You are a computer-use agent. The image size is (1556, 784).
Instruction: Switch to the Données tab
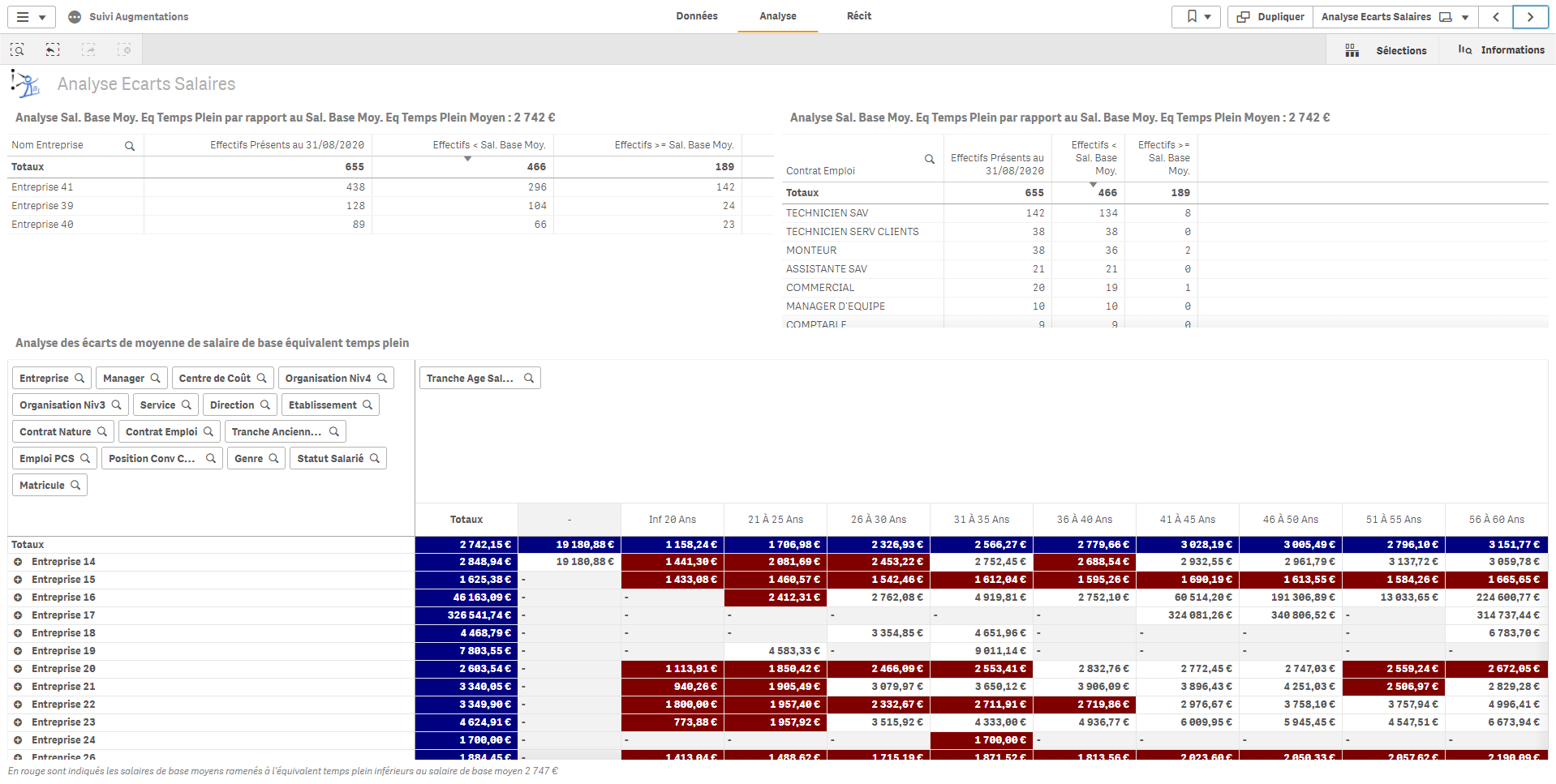pyautogui.click(x=696, y=16)
